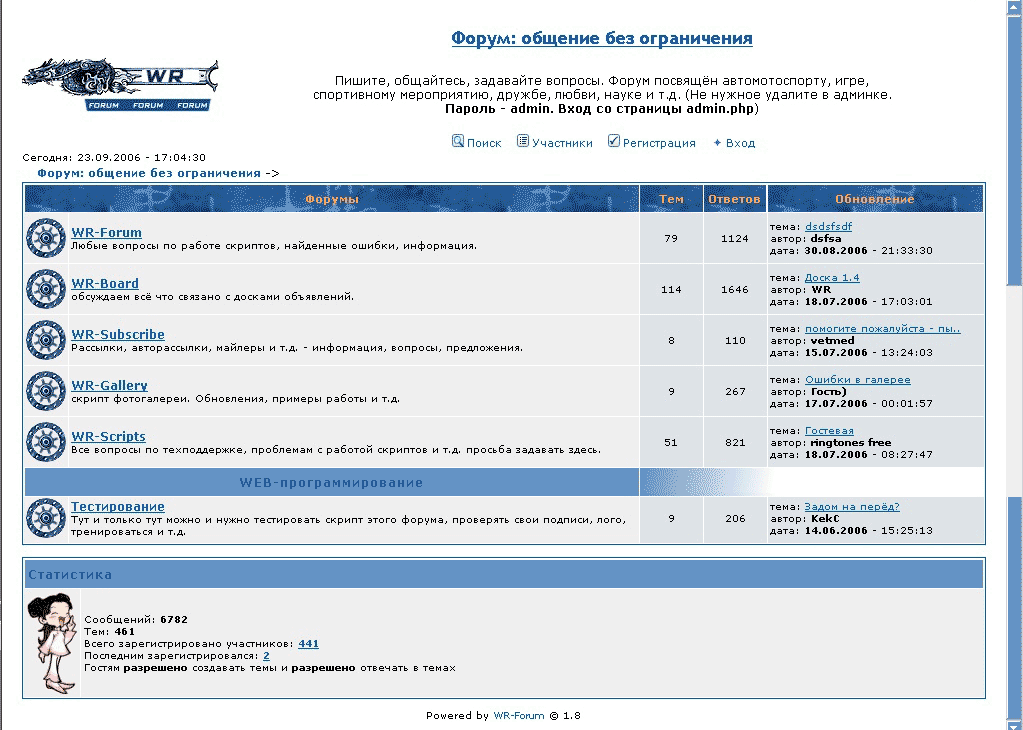This screenshot has height=730, width=1023.
Task: Click the Статистика section header
Action: tap(504, 574)
